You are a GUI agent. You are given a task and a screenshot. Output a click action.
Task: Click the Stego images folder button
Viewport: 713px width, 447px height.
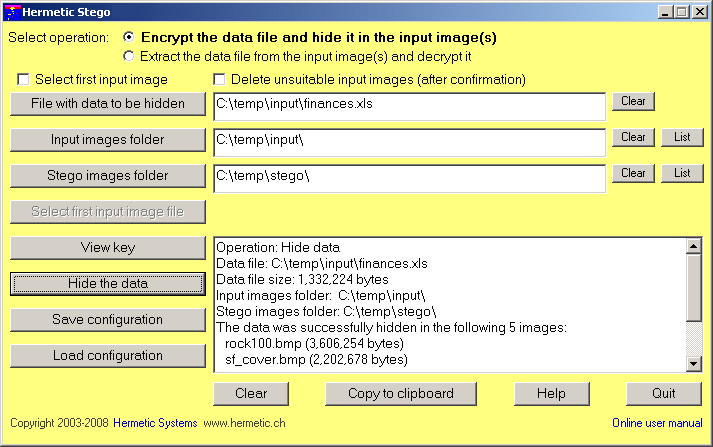tap(108, 175)
